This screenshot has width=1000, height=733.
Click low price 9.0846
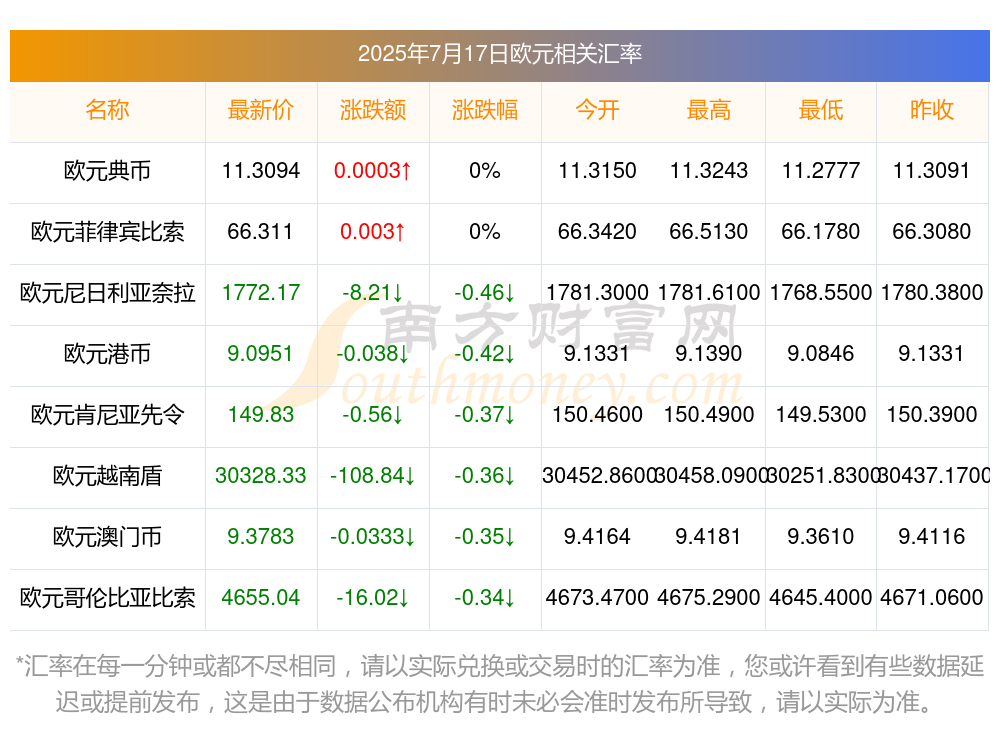coord(821,353)
